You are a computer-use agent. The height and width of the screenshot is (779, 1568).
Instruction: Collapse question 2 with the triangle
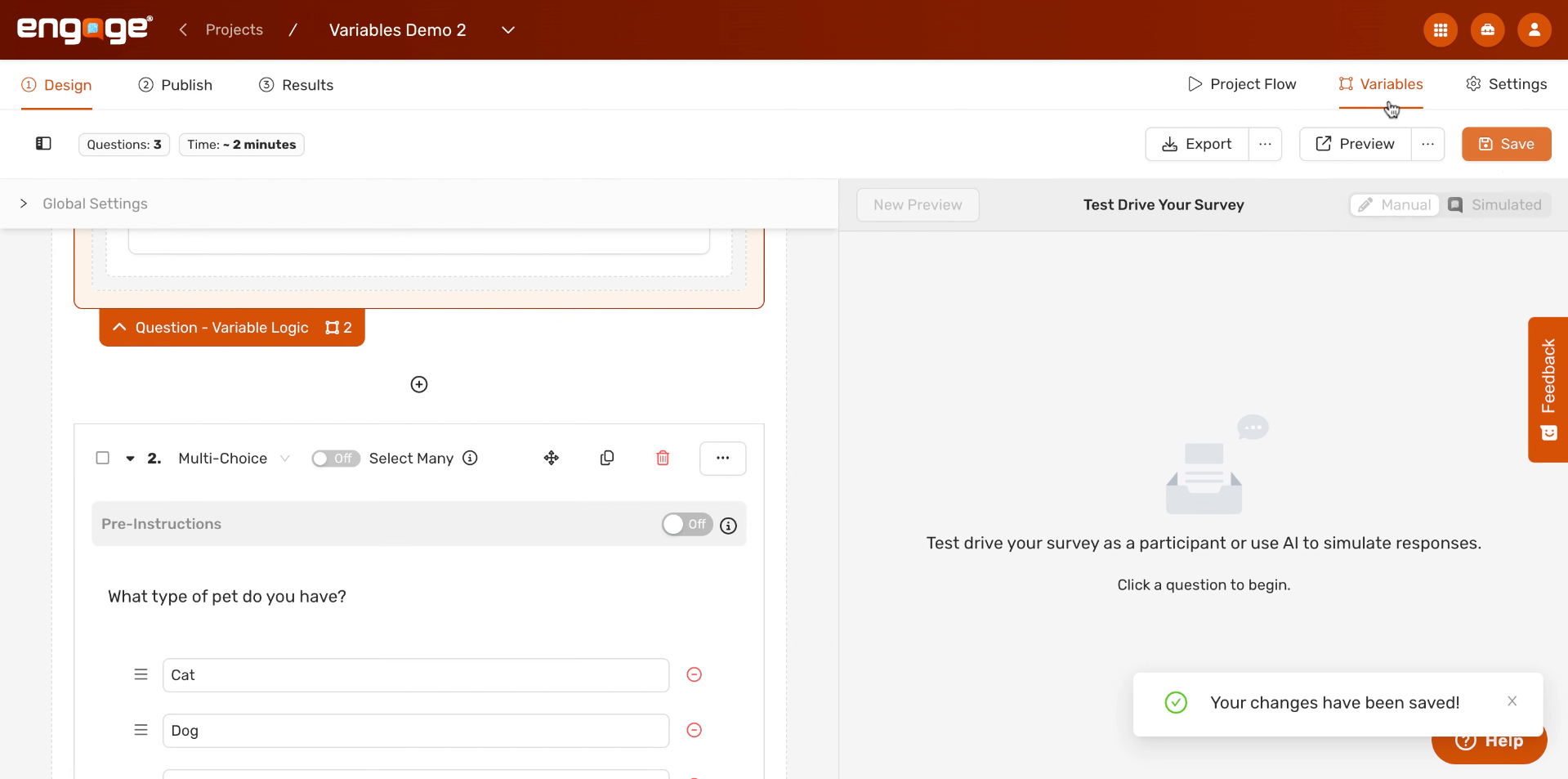(x=130, y=459)
